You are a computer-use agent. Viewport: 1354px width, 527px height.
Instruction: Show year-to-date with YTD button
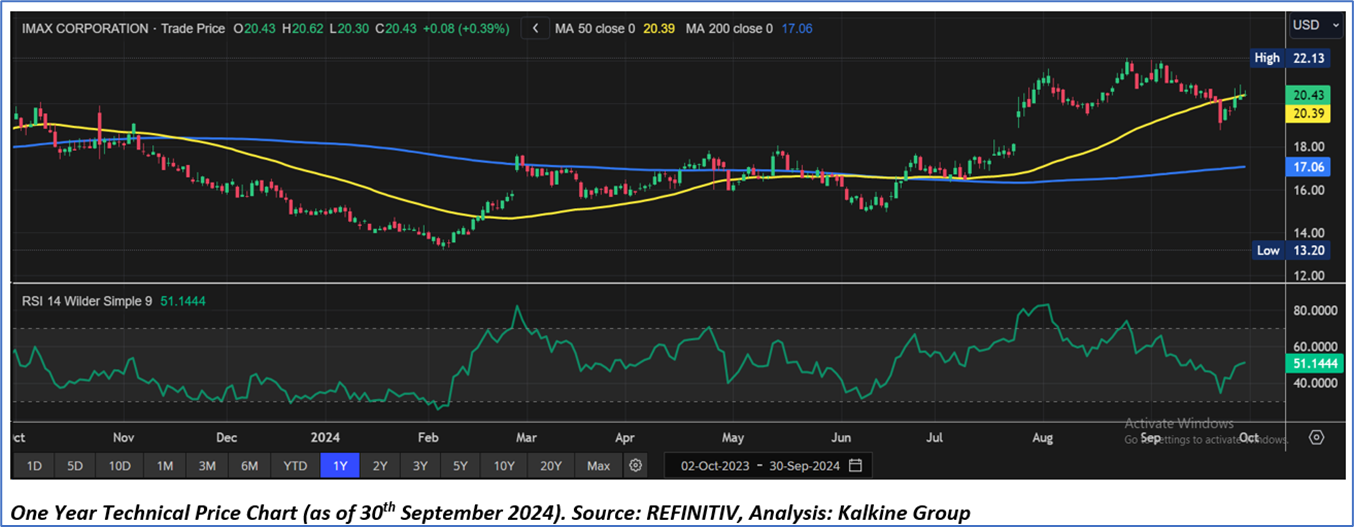click(295, 466)
